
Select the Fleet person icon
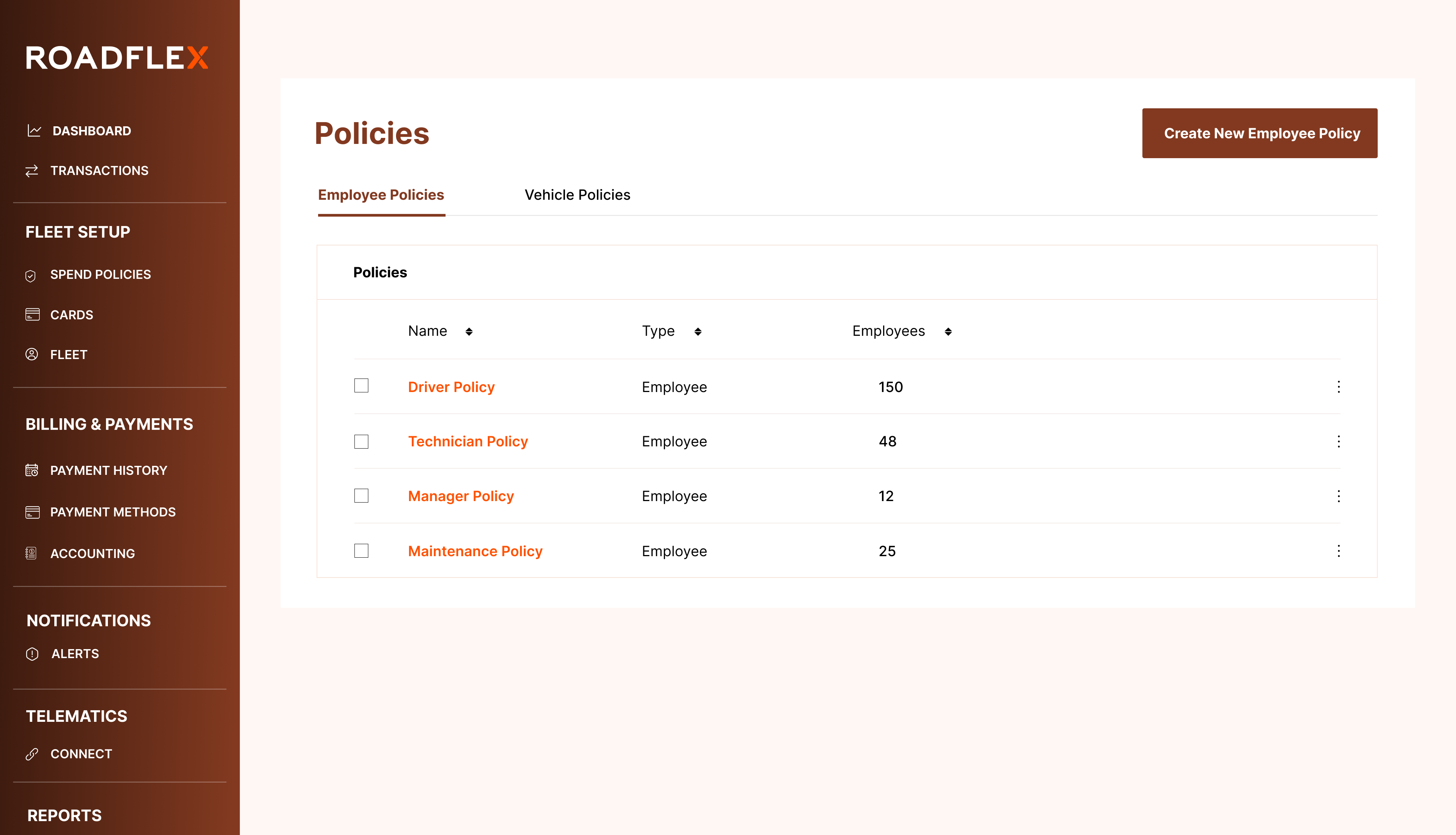point(31,355)
